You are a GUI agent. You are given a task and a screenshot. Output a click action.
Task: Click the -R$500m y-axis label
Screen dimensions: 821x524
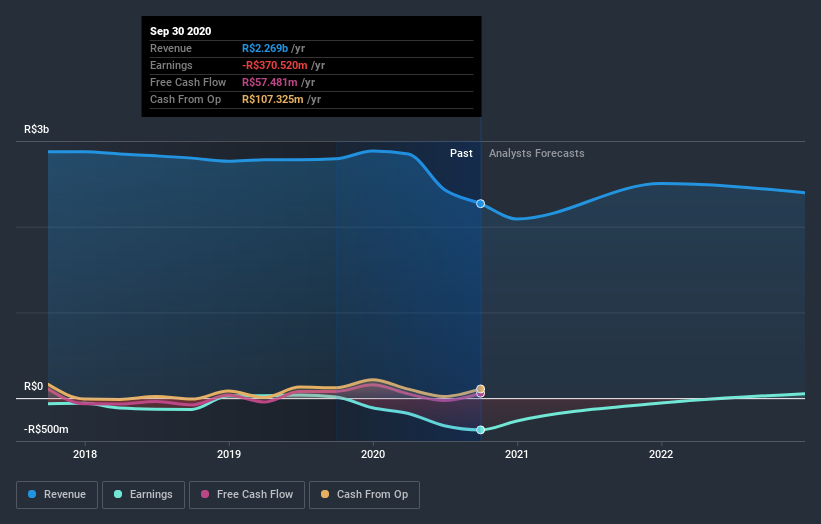click(x=46, y=429)
